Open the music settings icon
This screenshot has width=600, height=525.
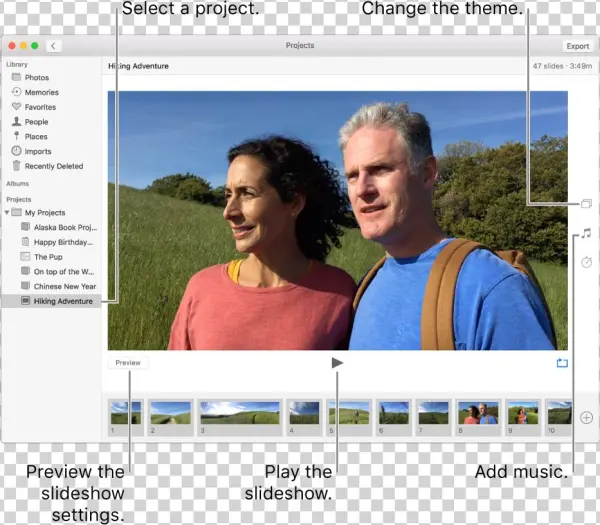(586, 233)
